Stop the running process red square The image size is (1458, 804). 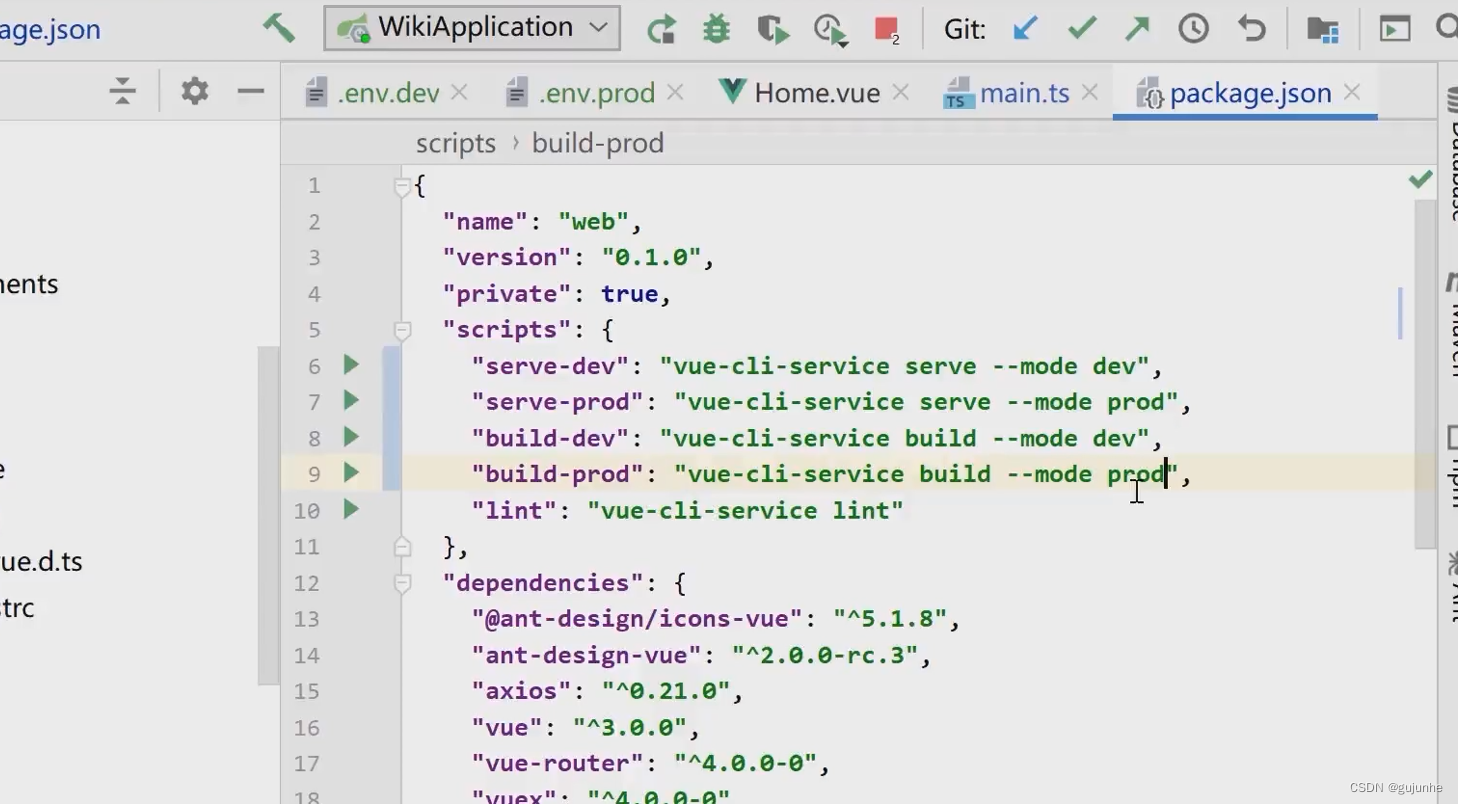[x=886, y=29]
